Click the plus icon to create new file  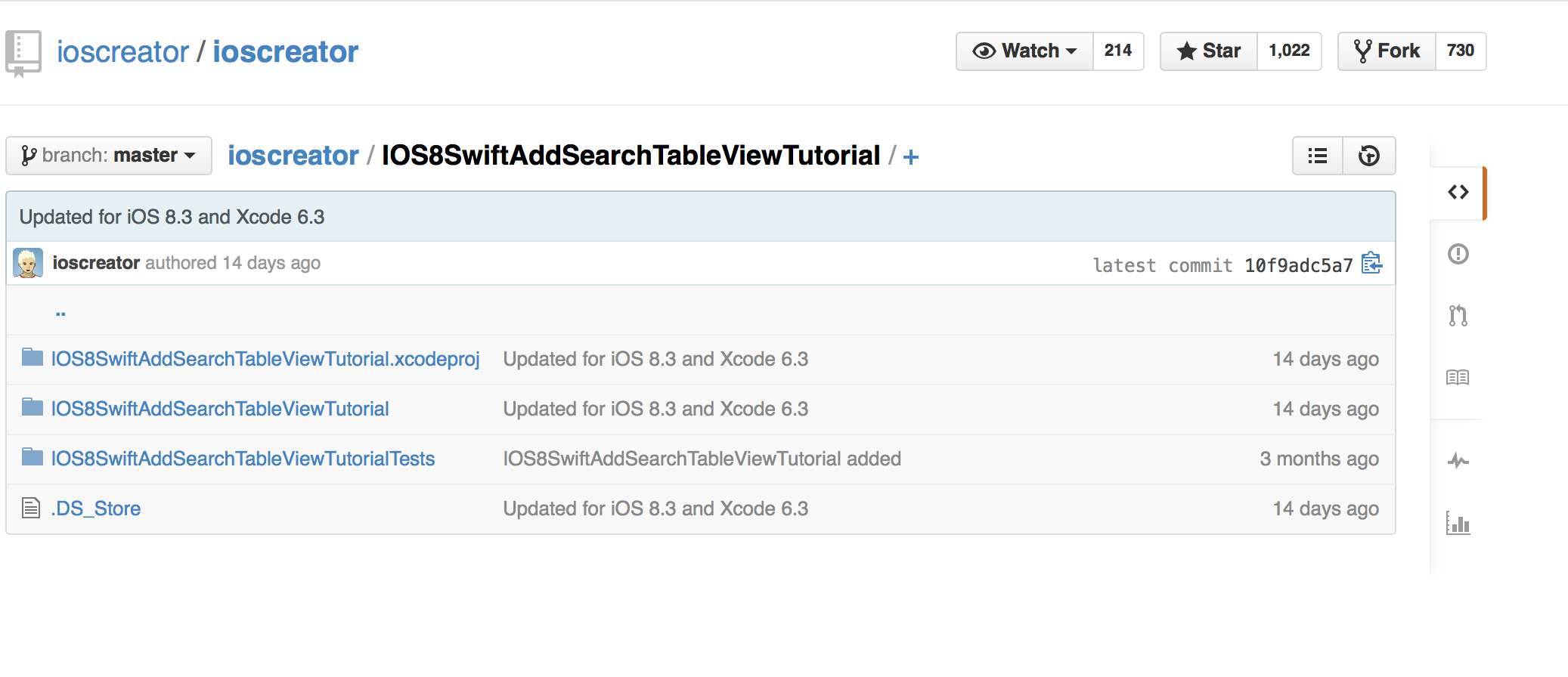tap(911, 157)
